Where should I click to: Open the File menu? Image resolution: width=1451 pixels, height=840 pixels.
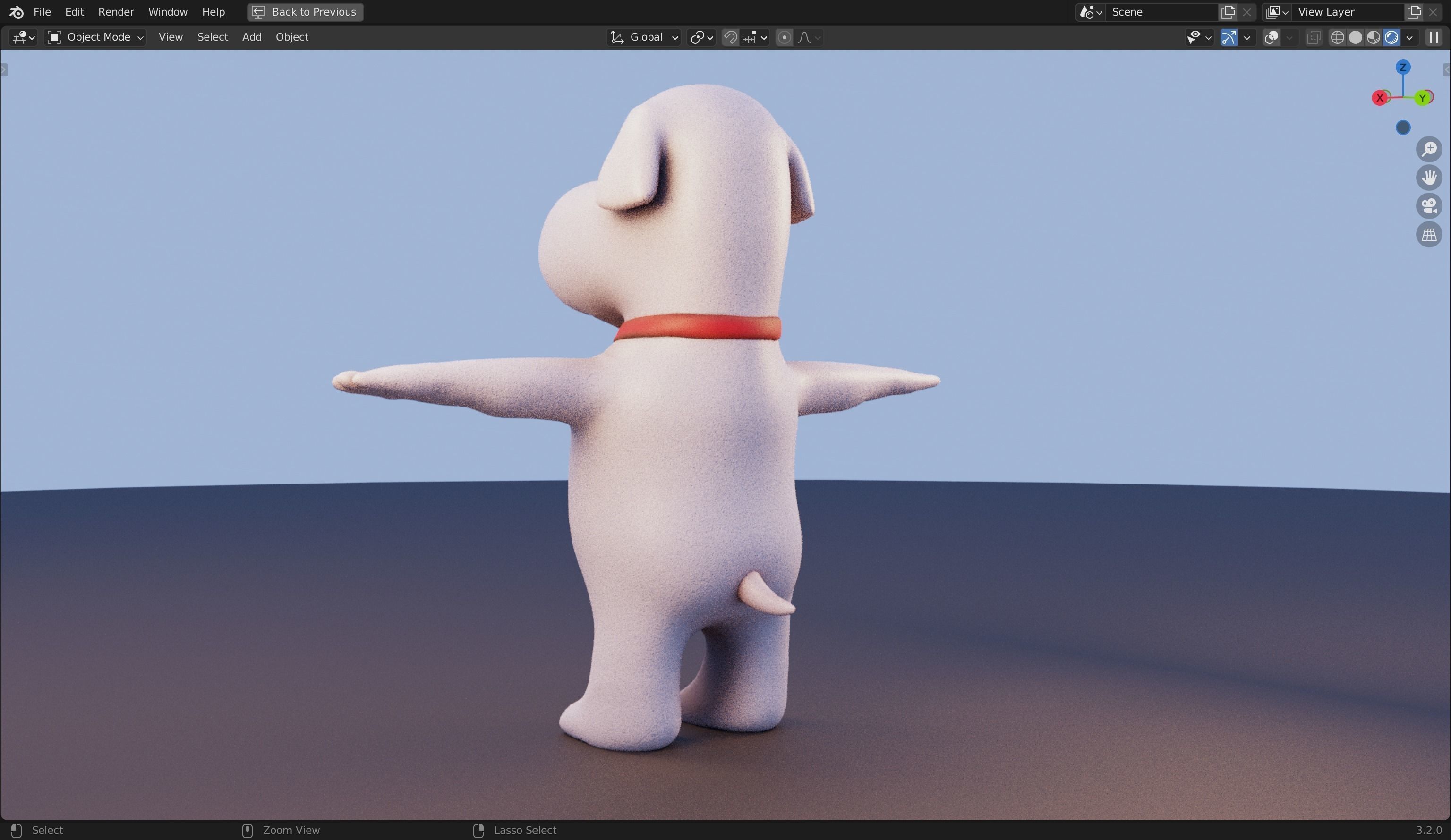click(42, 11)
